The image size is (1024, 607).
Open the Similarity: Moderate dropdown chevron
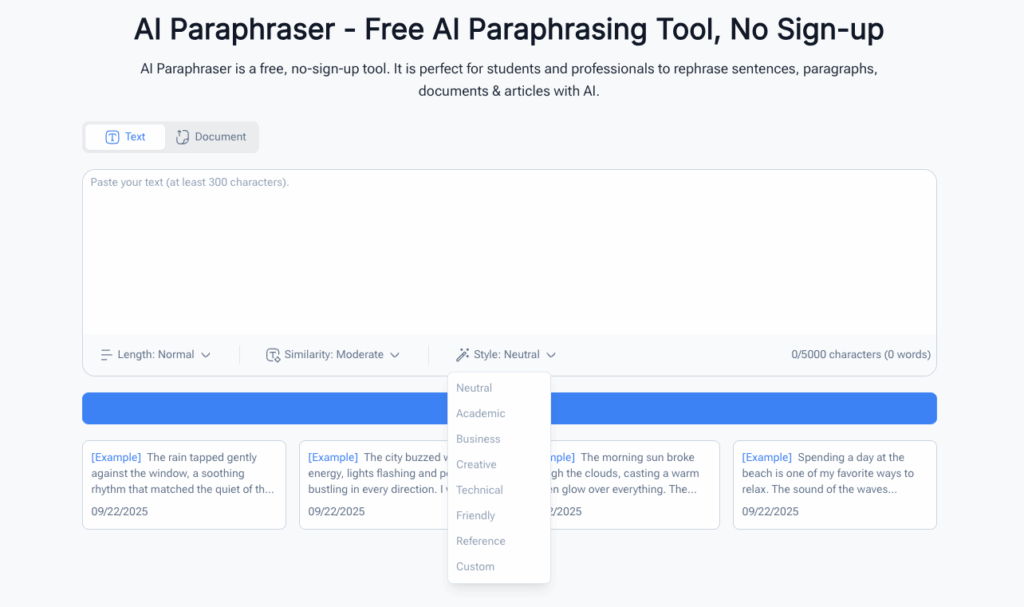395,355
